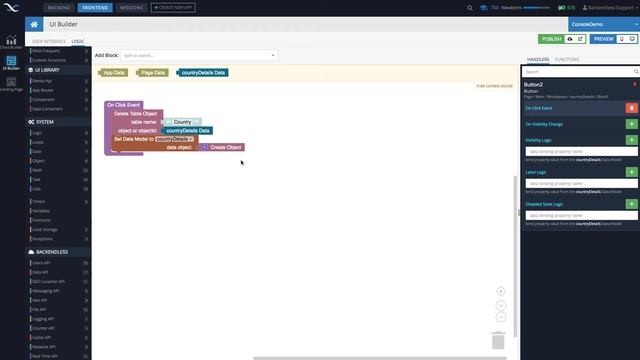Click the PUBLISH button
This screenshot has height=360, width=640.
[x=551, y=39]
